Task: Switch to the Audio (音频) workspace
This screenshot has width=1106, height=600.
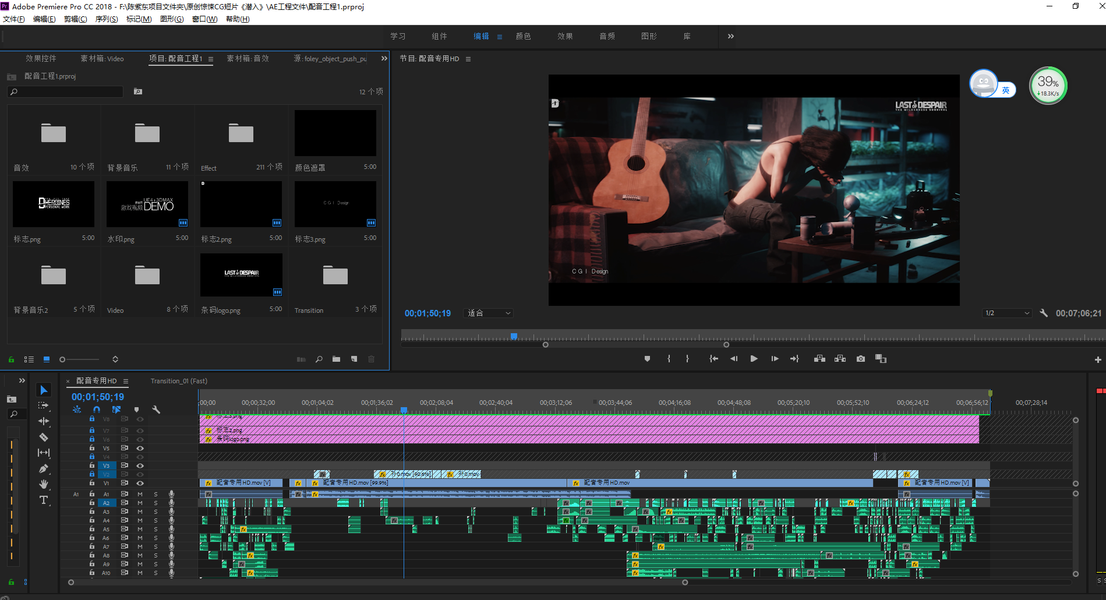Action: point(607,36)
